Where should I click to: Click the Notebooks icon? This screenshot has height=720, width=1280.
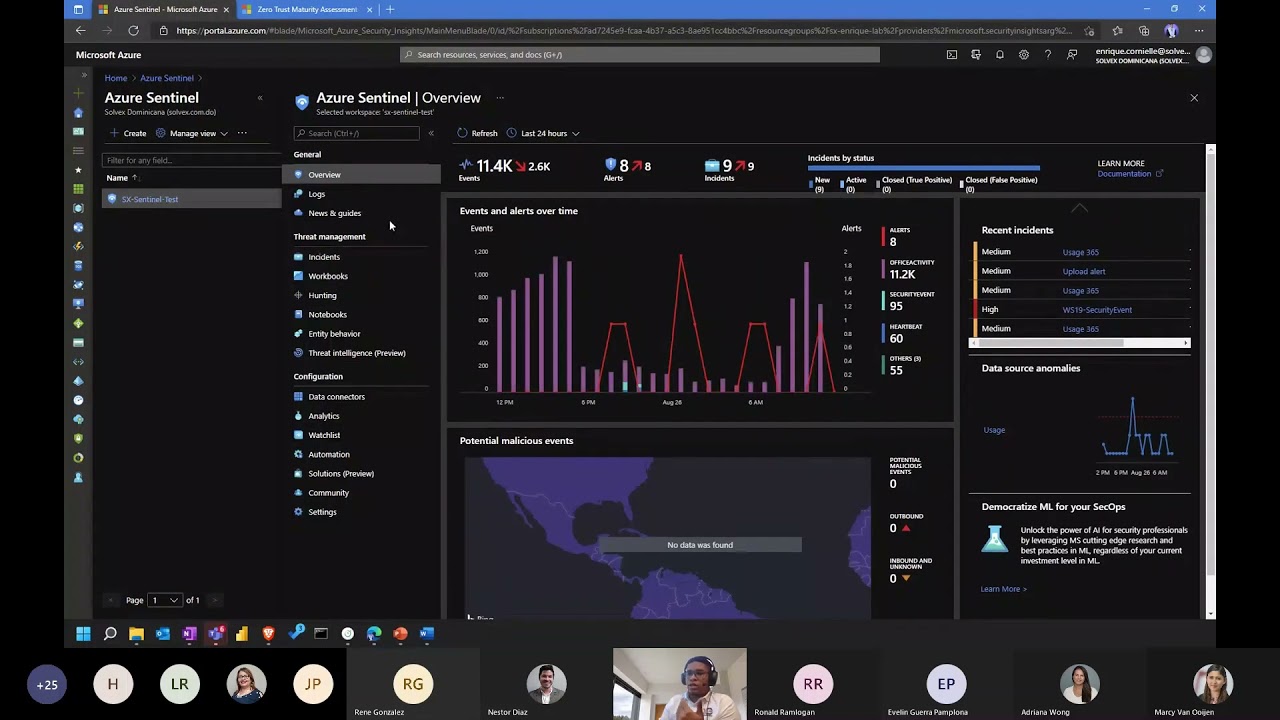[x=298, y=314]
